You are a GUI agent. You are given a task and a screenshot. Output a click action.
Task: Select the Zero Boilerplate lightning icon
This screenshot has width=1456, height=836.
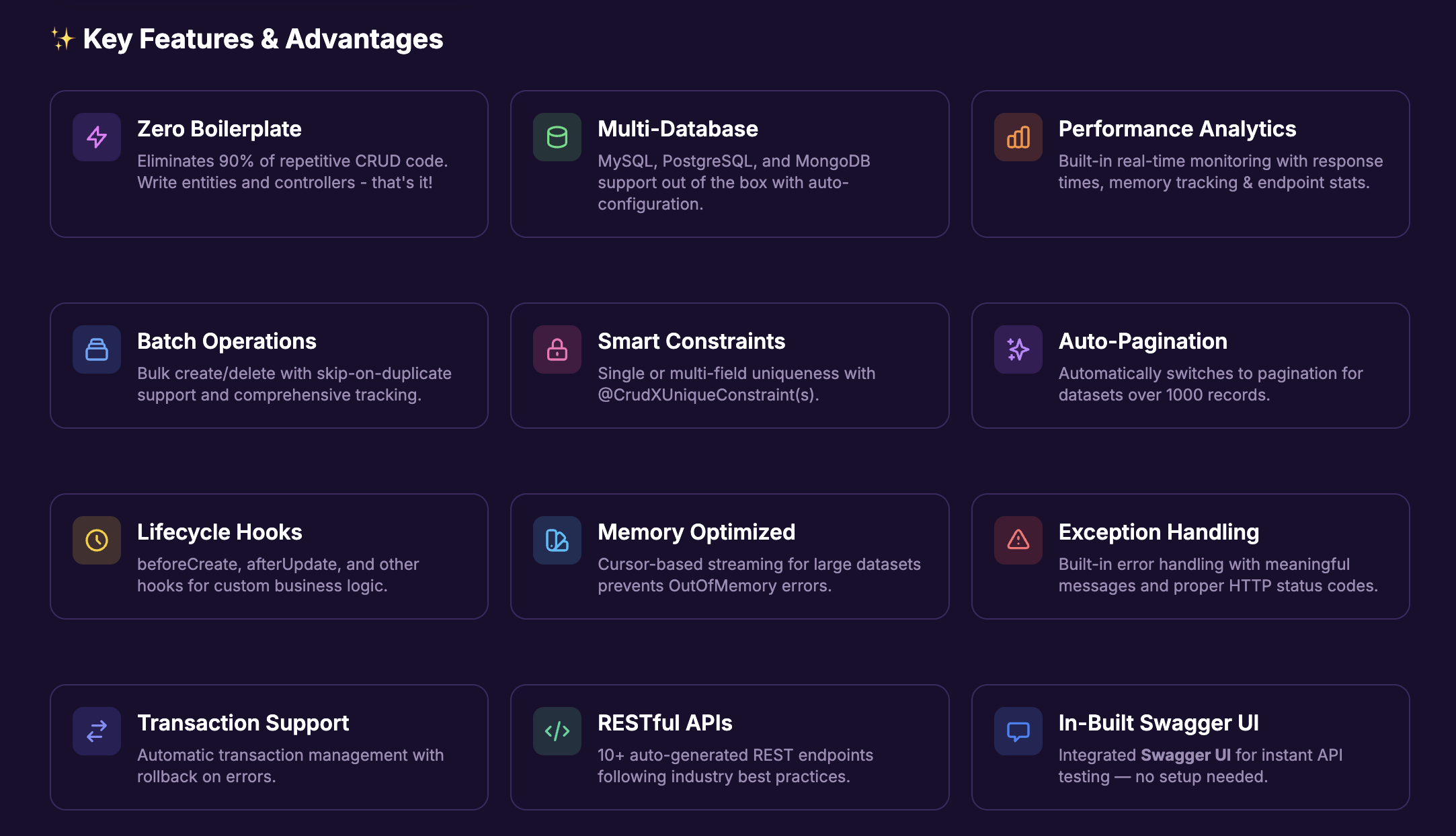[x=96, y=137]
